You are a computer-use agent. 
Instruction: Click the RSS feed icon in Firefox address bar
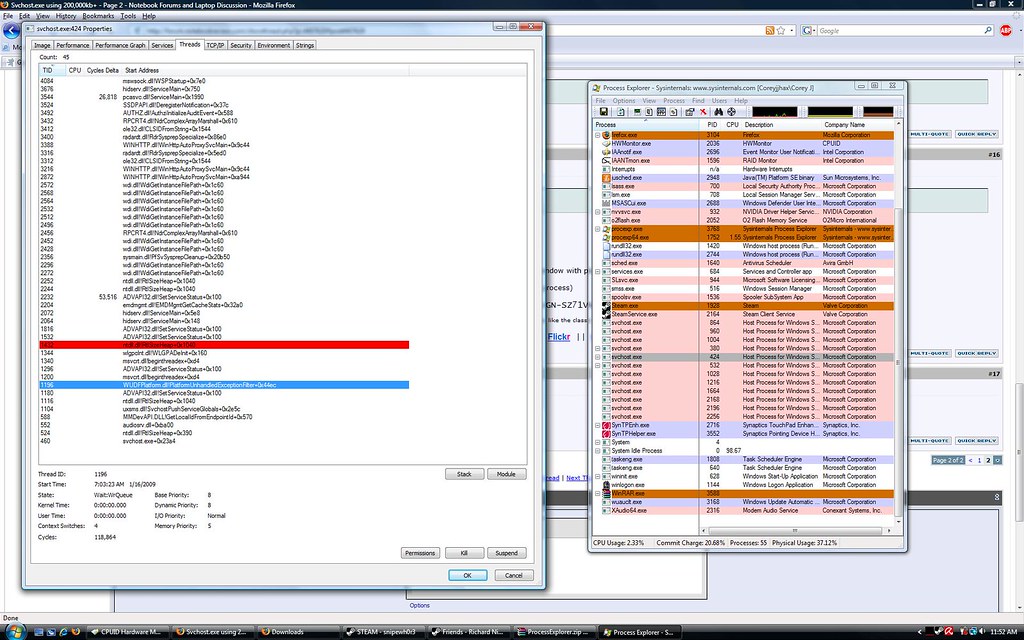point(769,31)
